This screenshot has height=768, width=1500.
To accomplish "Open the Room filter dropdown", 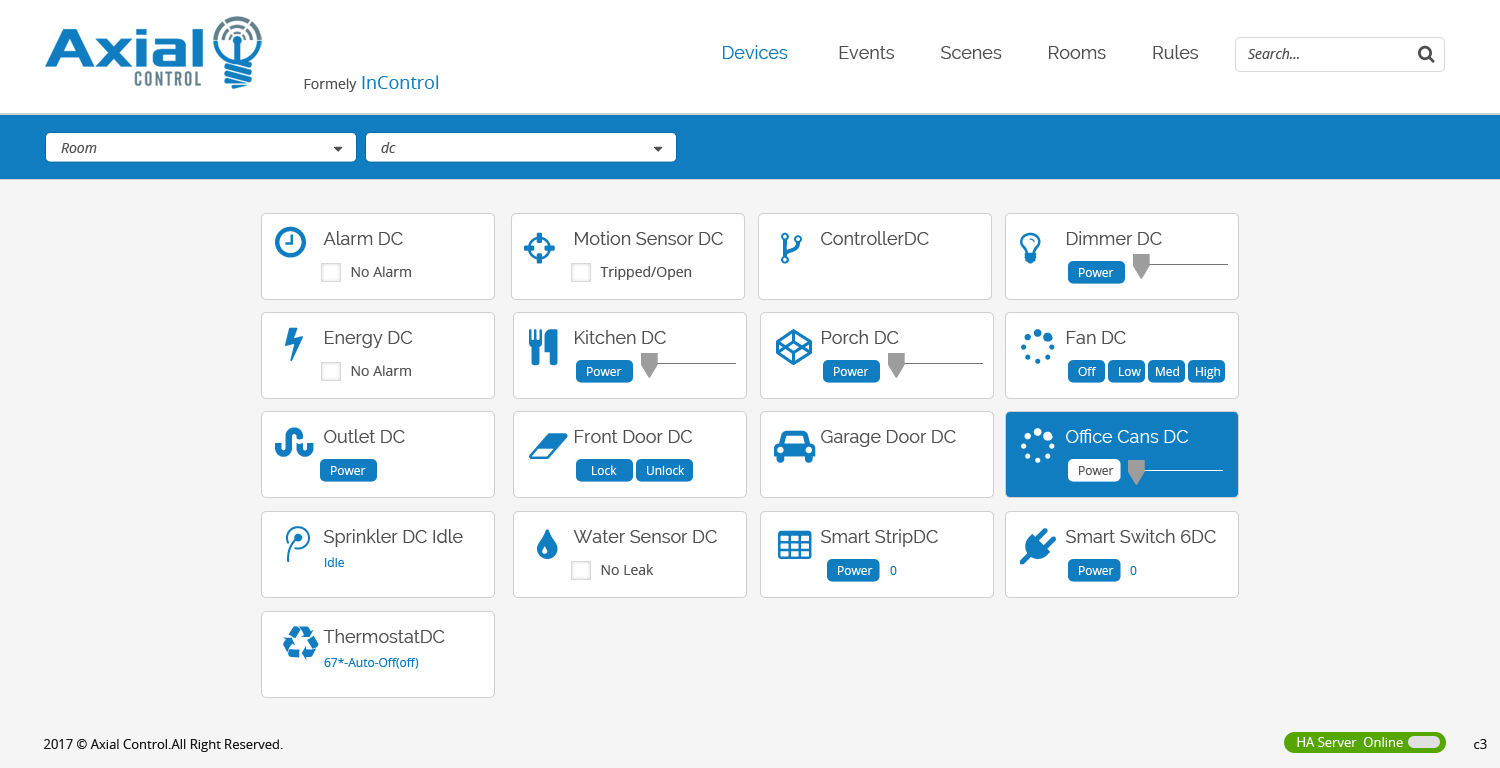I will [200, 148].
